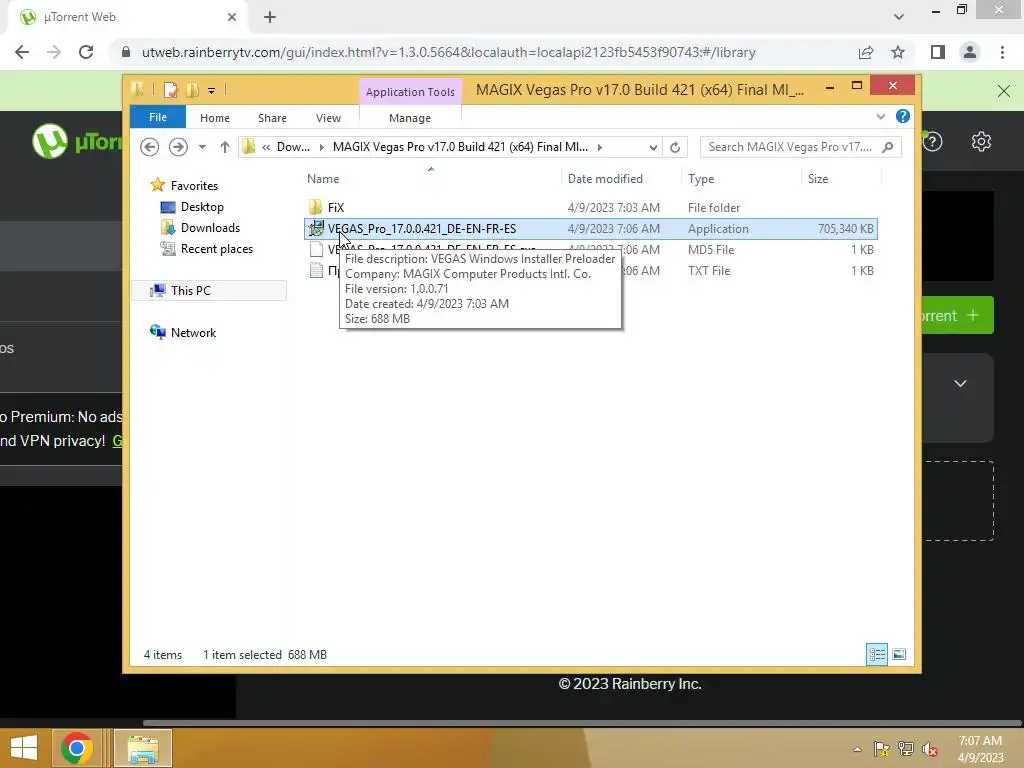1024x768 pixels.
Task: Click the VEGAS installer application icon
Action: (x=316, y=229)
